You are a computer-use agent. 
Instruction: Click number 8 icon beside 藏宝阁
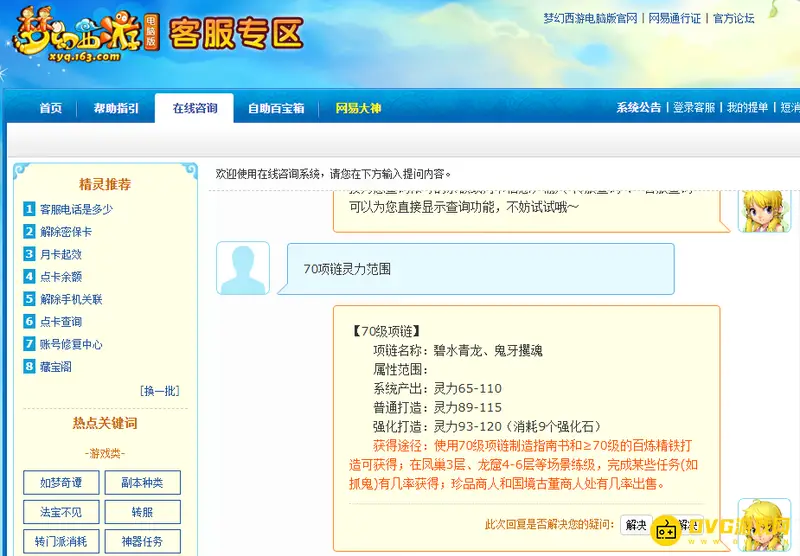point(29,366)
